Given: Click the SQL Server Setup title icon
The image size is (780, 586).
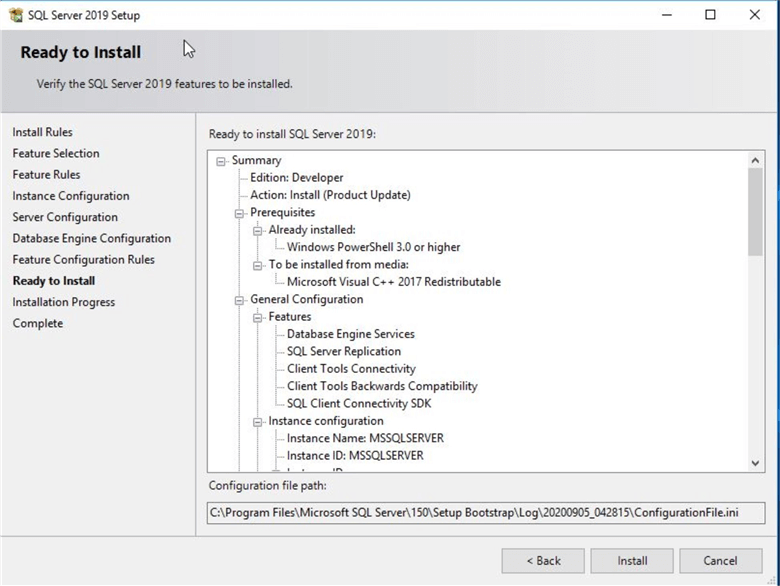Looking at the screenshot, I should pos(16,15).
